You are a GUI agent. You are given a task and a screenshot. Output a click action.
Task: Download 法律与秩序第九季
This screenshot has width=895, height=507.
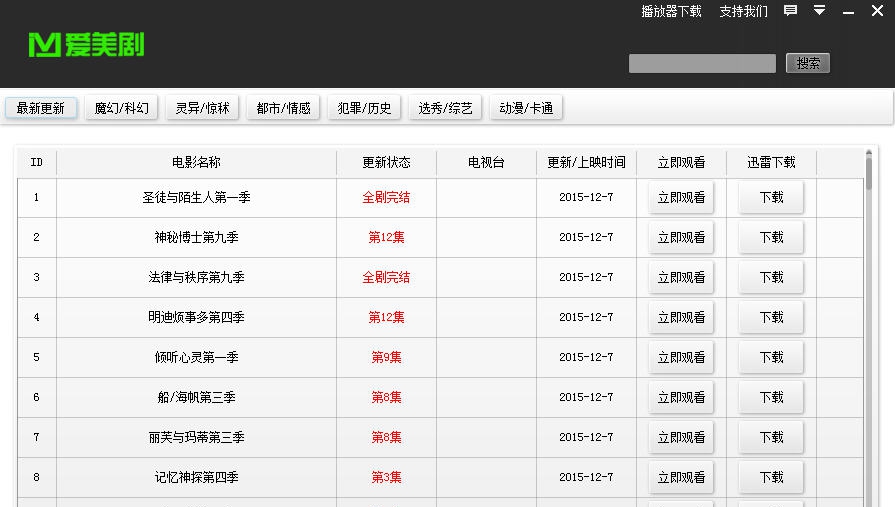771,277
